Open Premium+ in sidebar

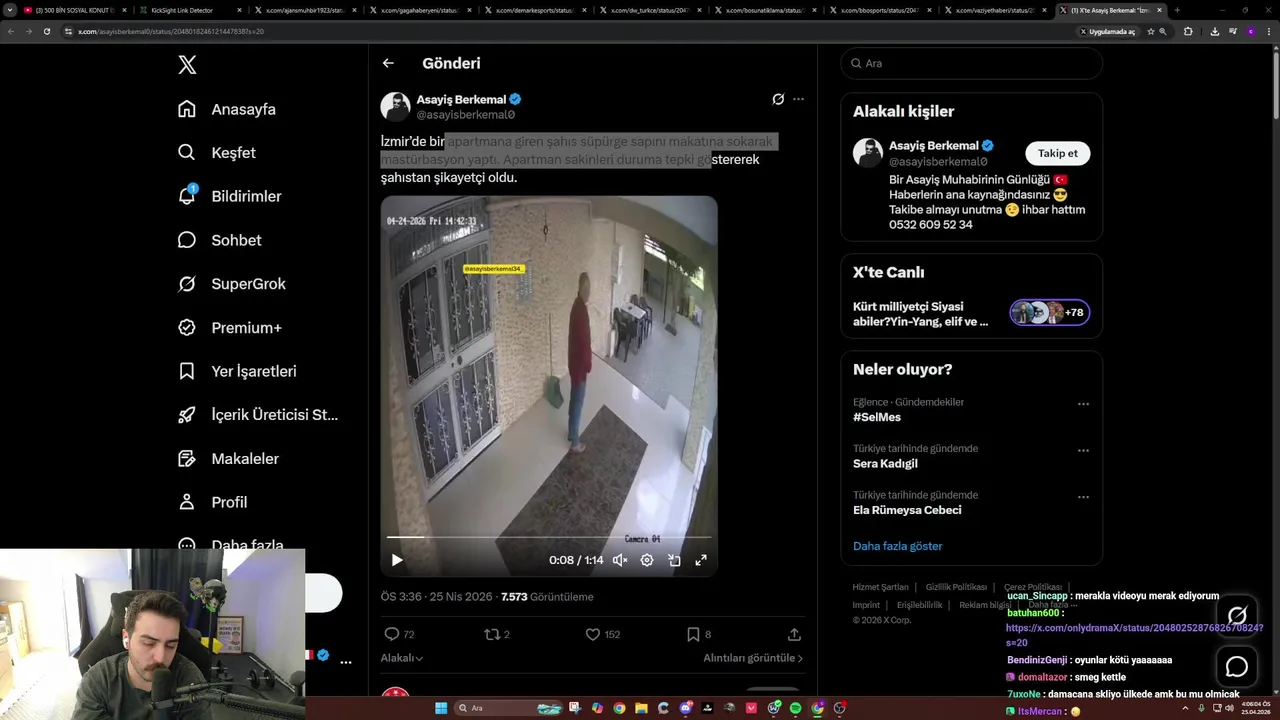coord(230,327)
